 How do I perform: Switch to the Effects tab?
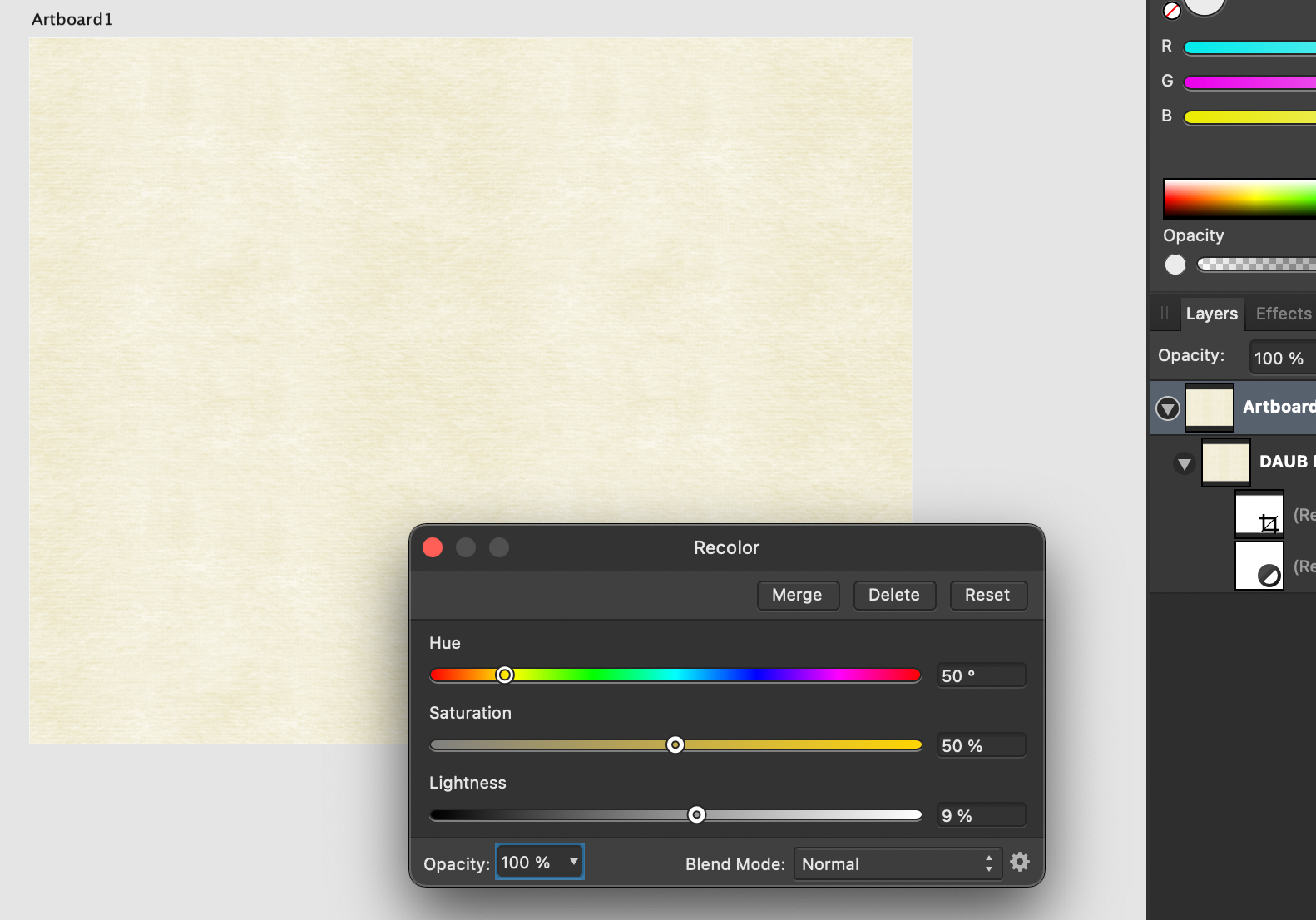[1284, 314]
